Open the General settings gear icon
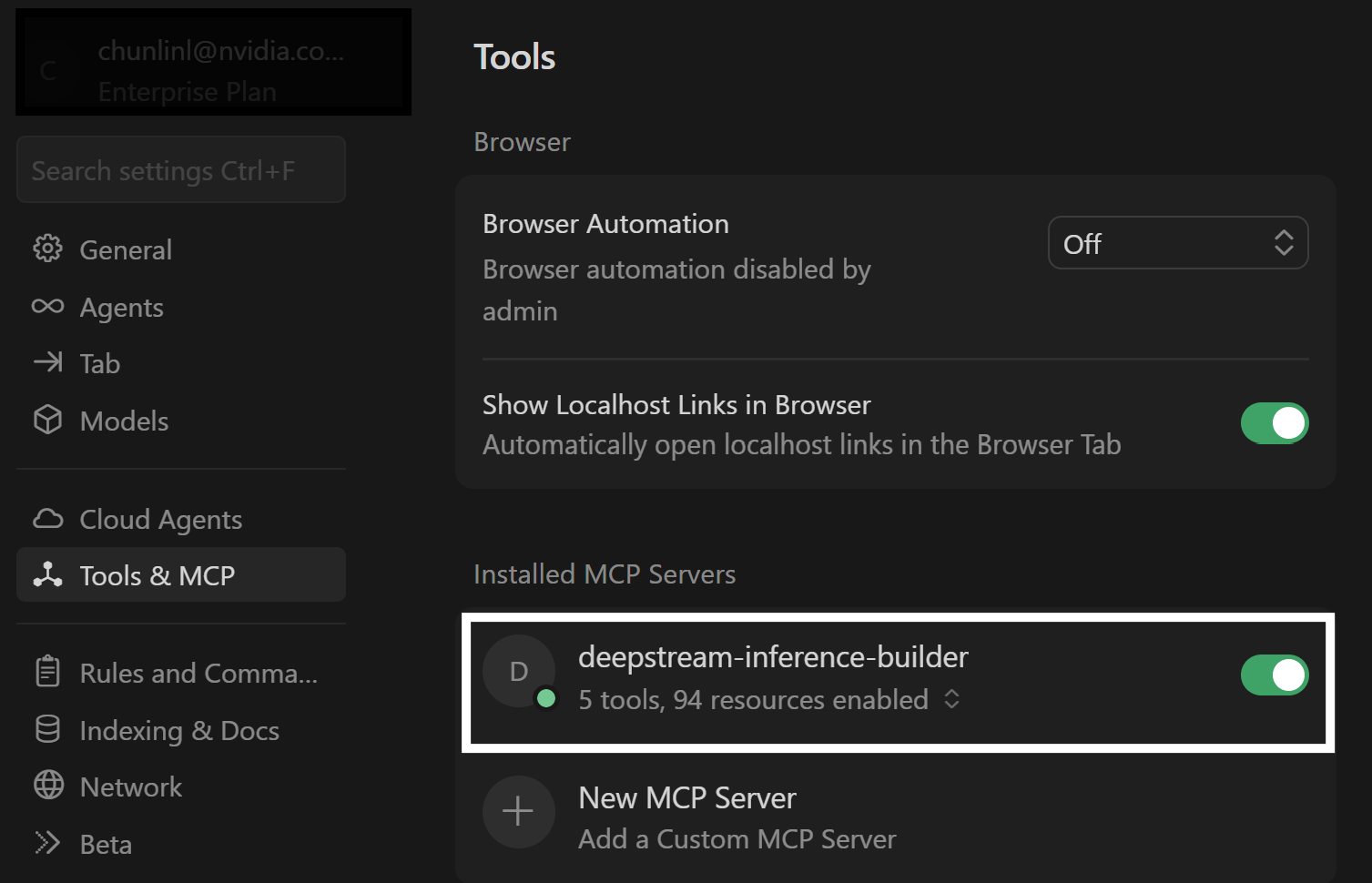1372x883 pixels. tap(48, 249)
